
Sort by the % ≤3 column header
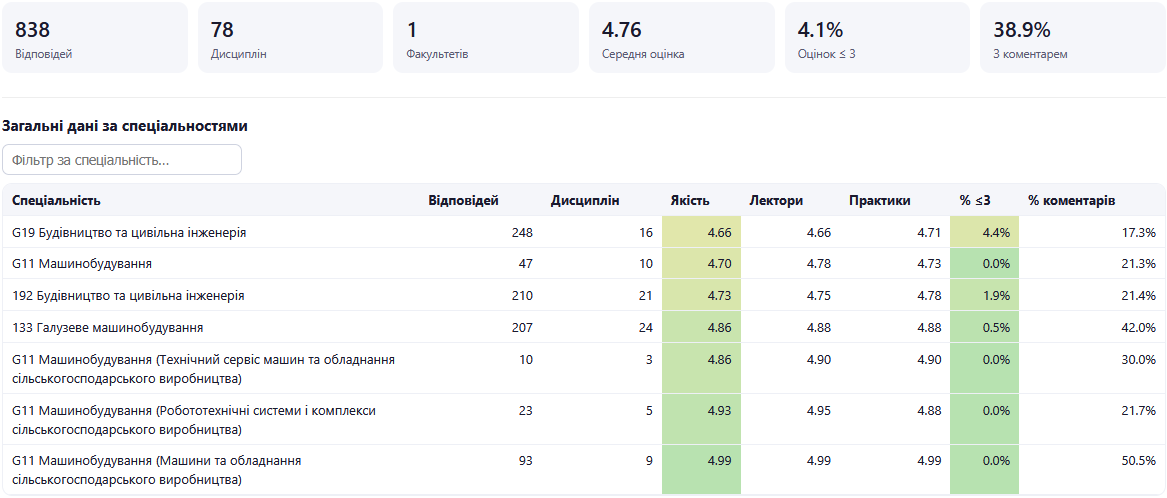point(974,200)
